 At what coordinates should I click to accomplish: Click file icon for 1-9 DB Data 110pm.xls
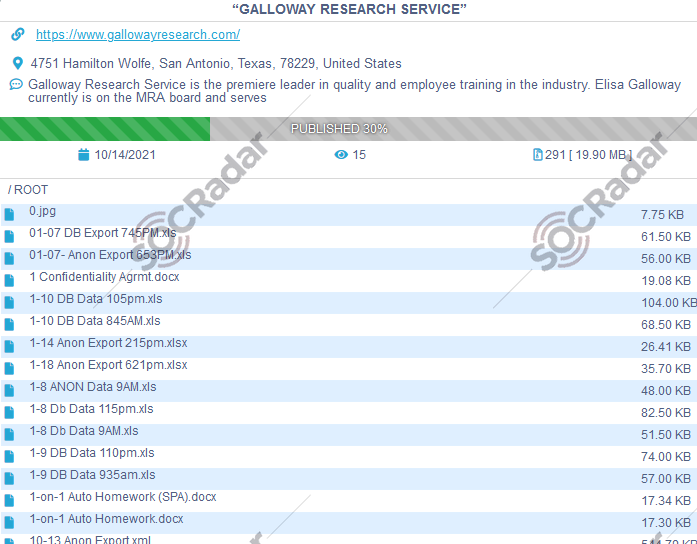(x=9, y=456)
